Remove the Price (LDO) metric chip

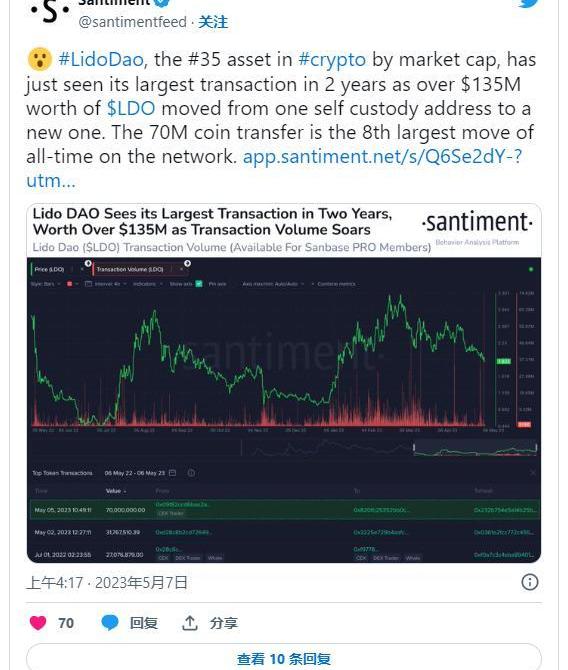(x=82, y=269)
